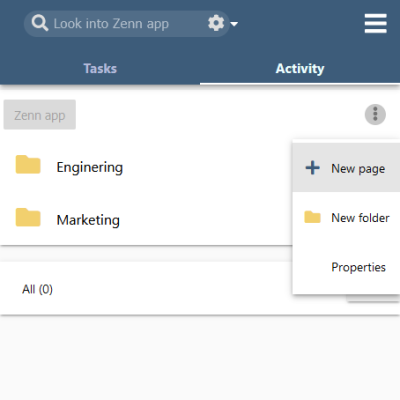
Task: Click the plus icon beside New page
Action: pyautogui.click(x=313, y=168)
